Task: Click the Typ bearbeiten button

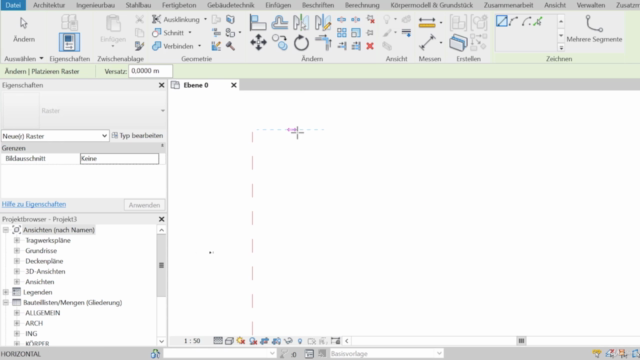Action: tap(138, 136)
